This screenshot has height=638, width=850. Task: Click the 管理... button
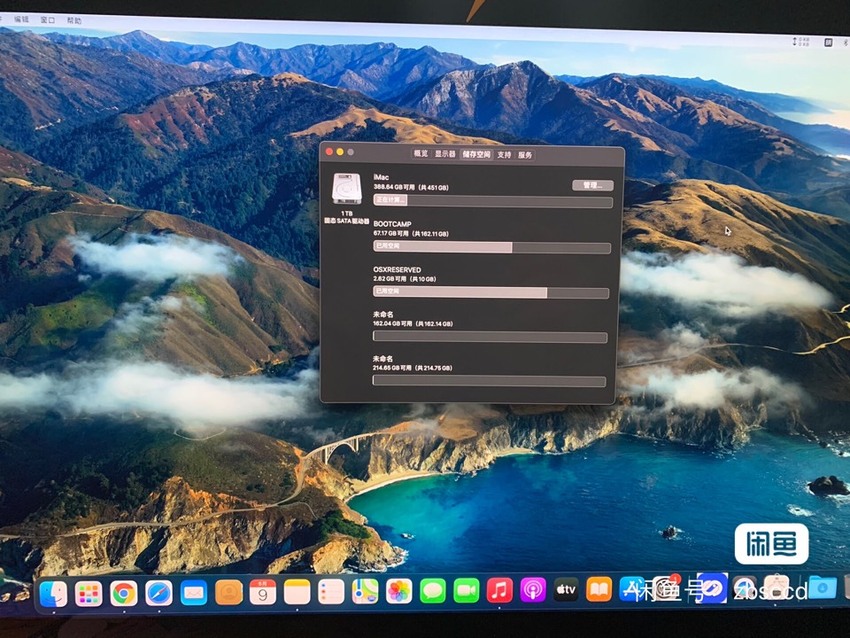pos(593,185)
